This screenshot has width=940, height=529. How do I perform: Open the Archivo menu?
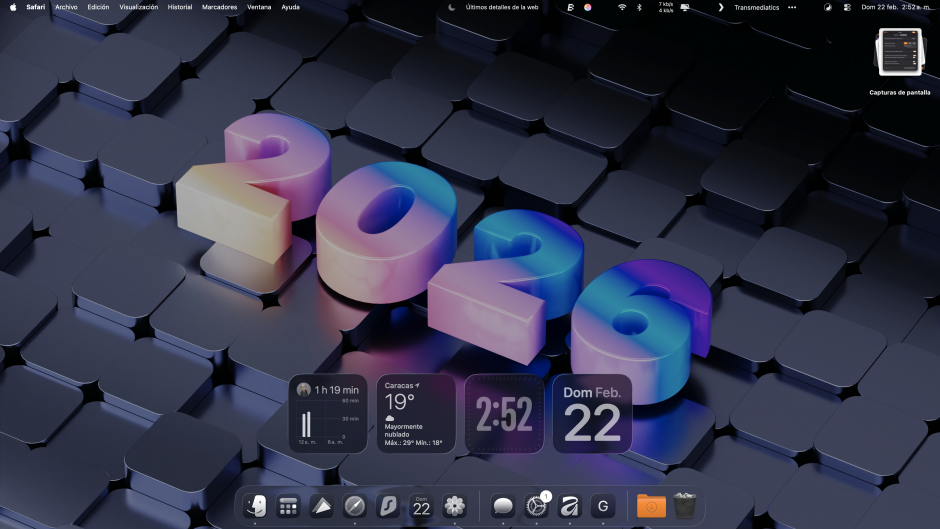[66, 7]
